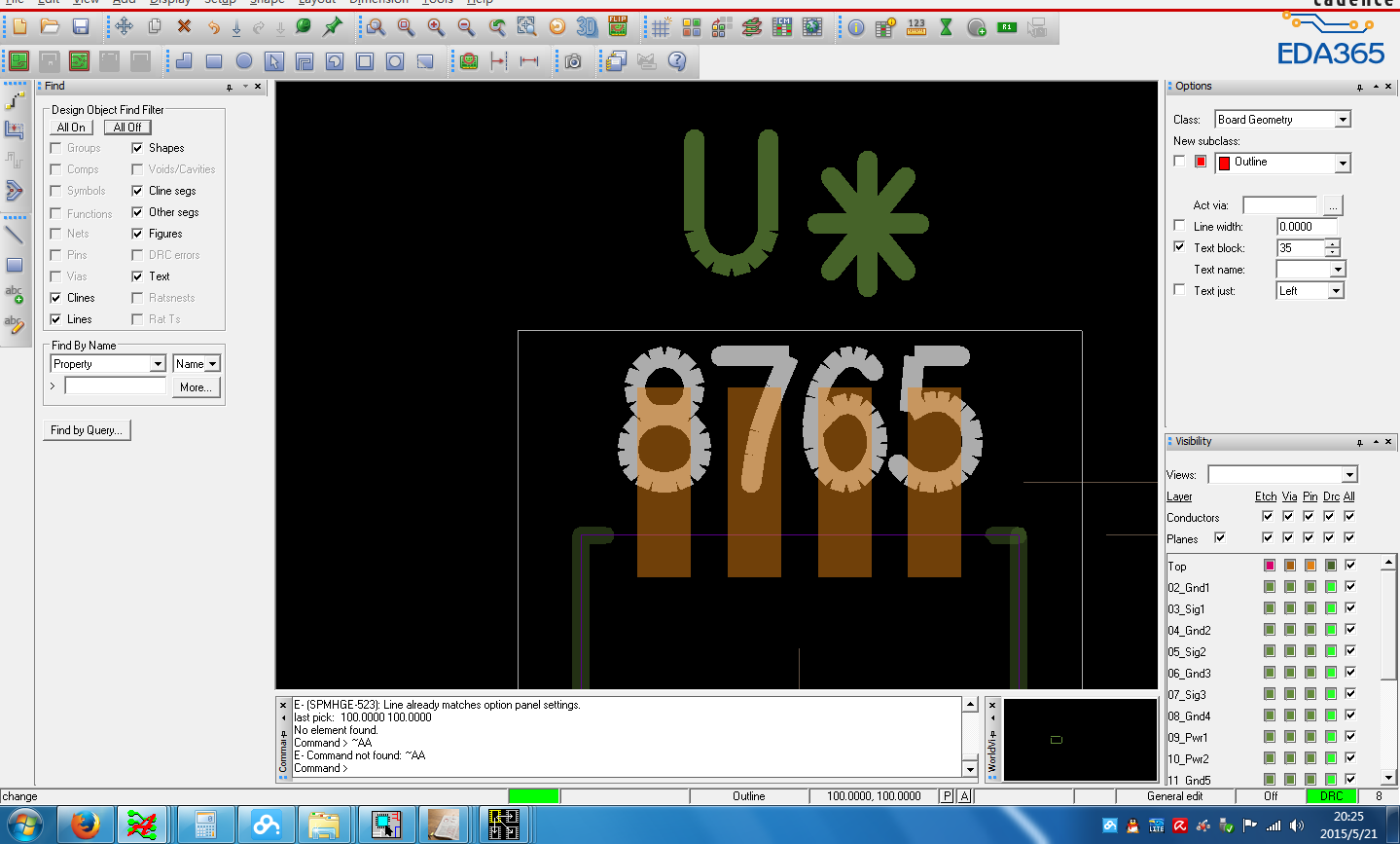Save the design with the floppy icon

coord(81,27)
